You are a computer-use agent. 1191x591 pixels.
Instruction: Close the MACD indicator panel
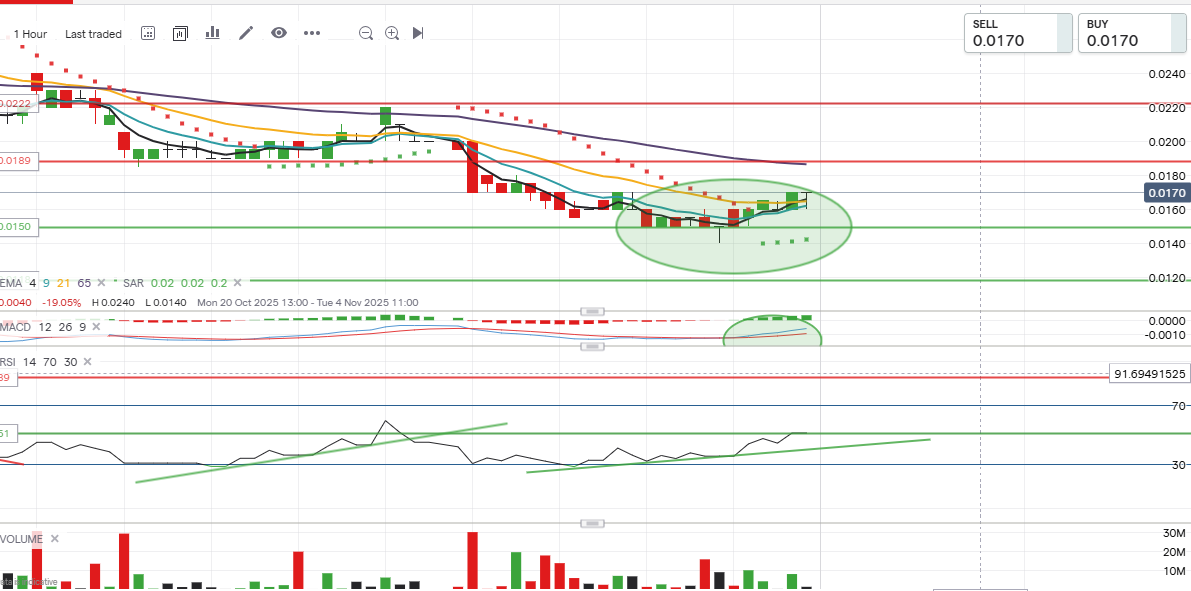[96, 327]
